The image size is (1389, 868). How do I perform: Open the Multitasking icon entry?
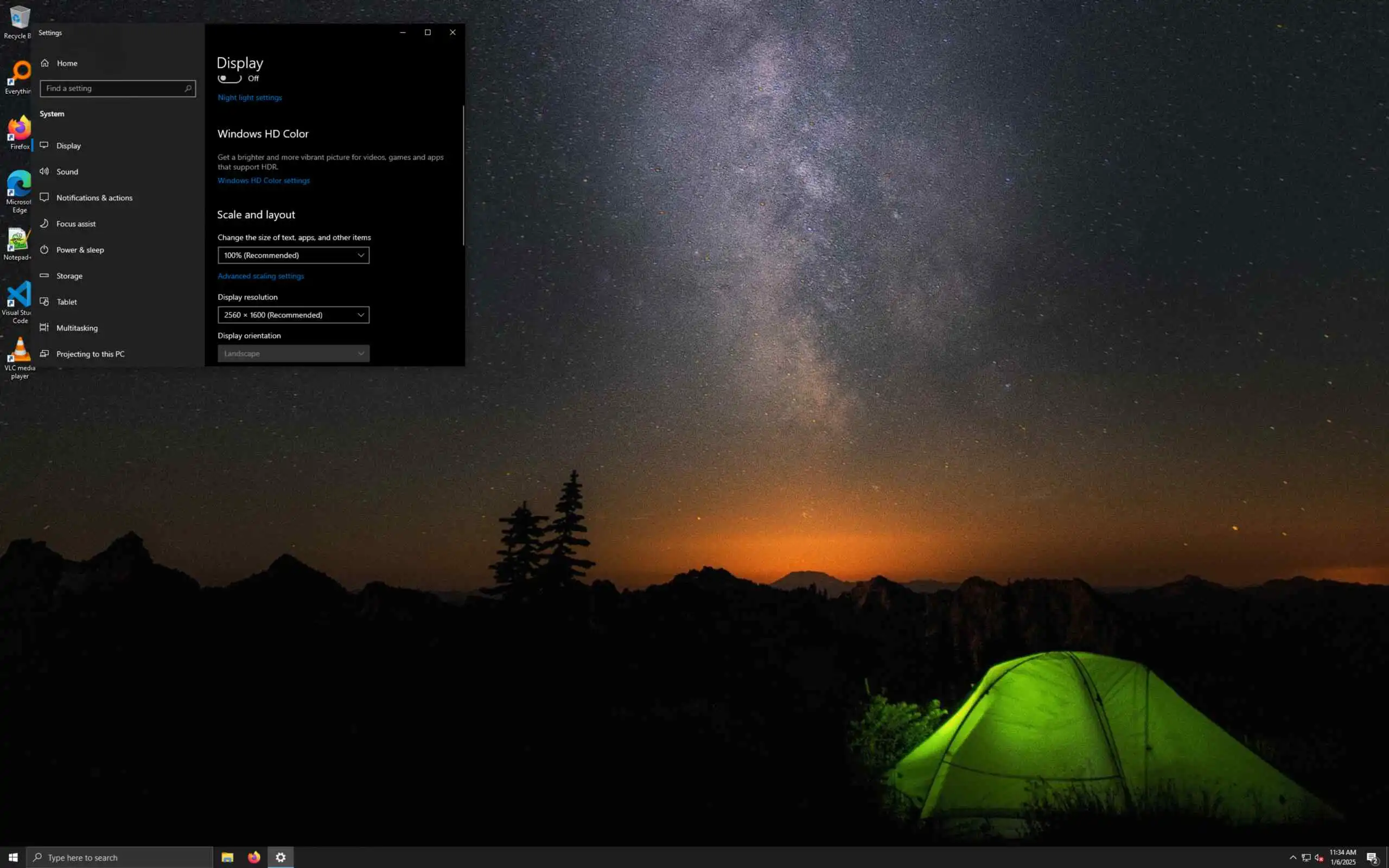point(44,328)
